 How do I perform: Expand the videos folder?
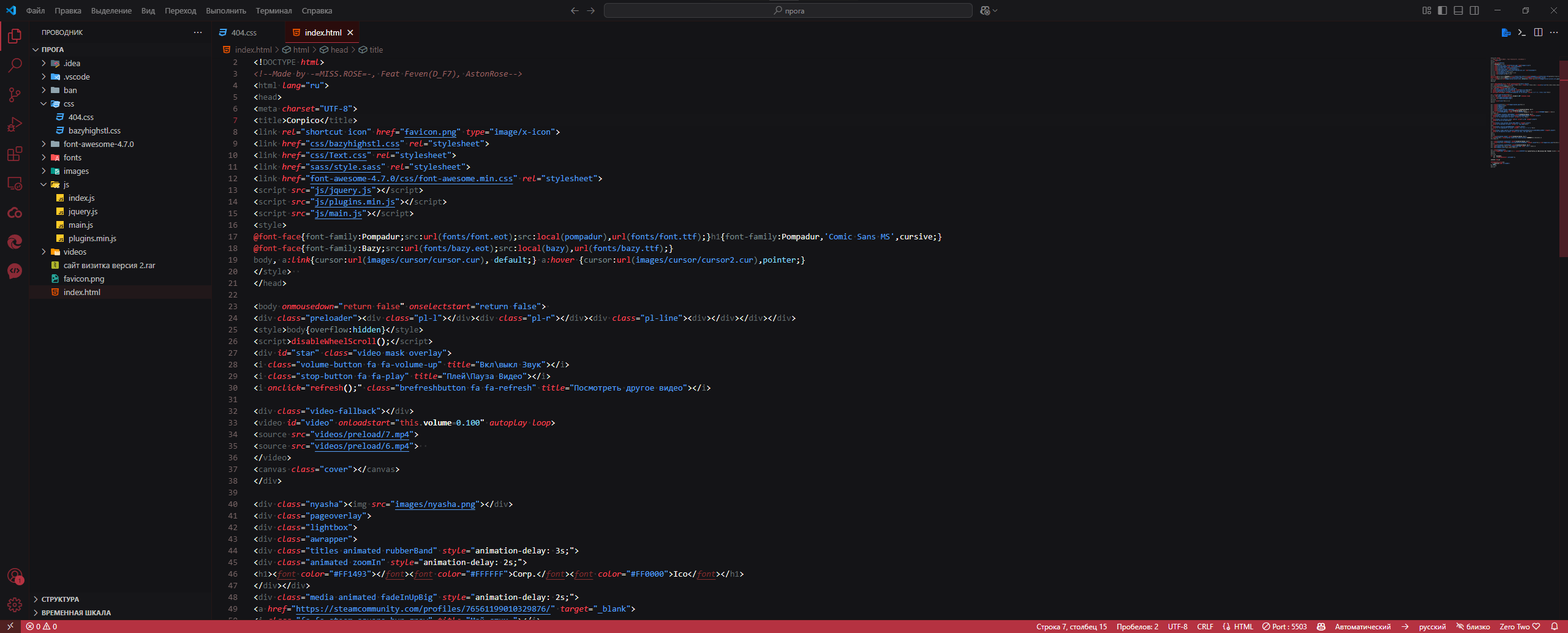point(44,252)
